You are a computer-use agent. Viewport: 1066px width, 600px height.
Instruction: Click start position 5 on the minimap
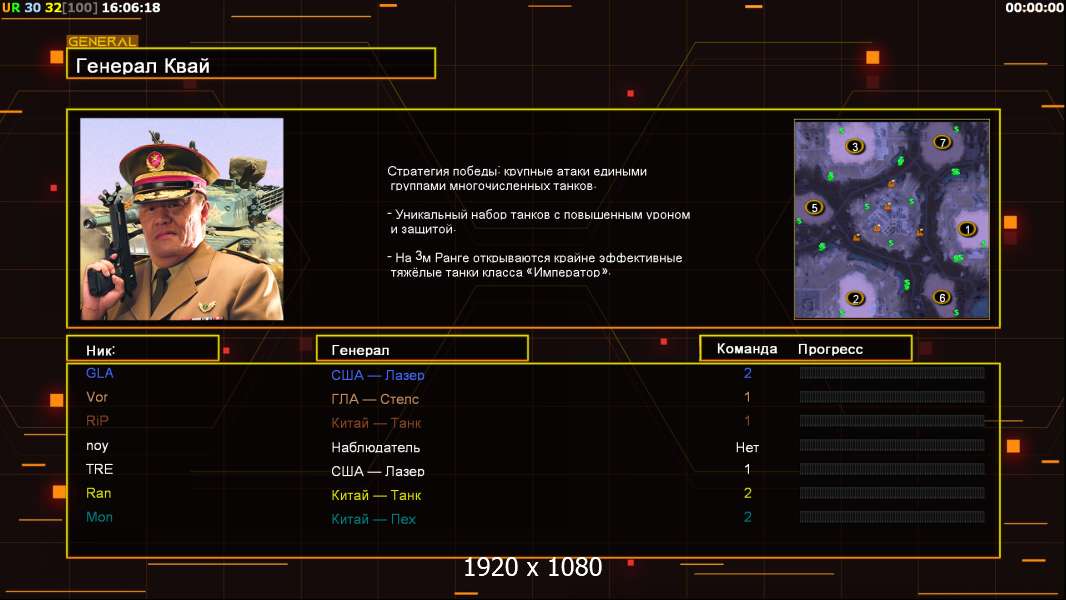pos(814,208)
